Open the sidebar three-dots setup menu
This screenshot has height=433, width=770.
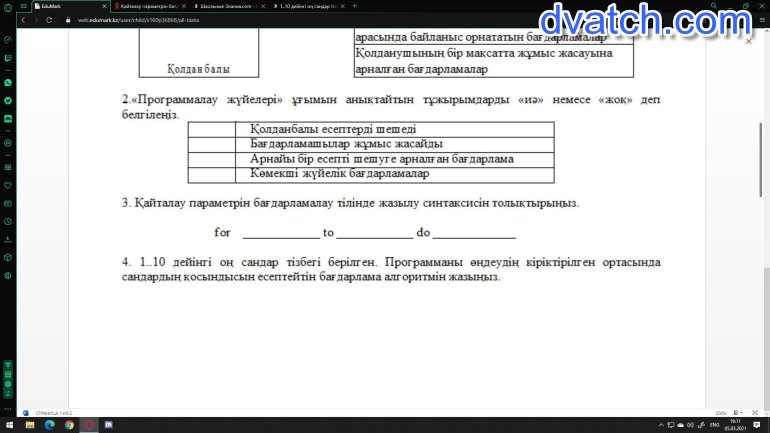point(8,408)
